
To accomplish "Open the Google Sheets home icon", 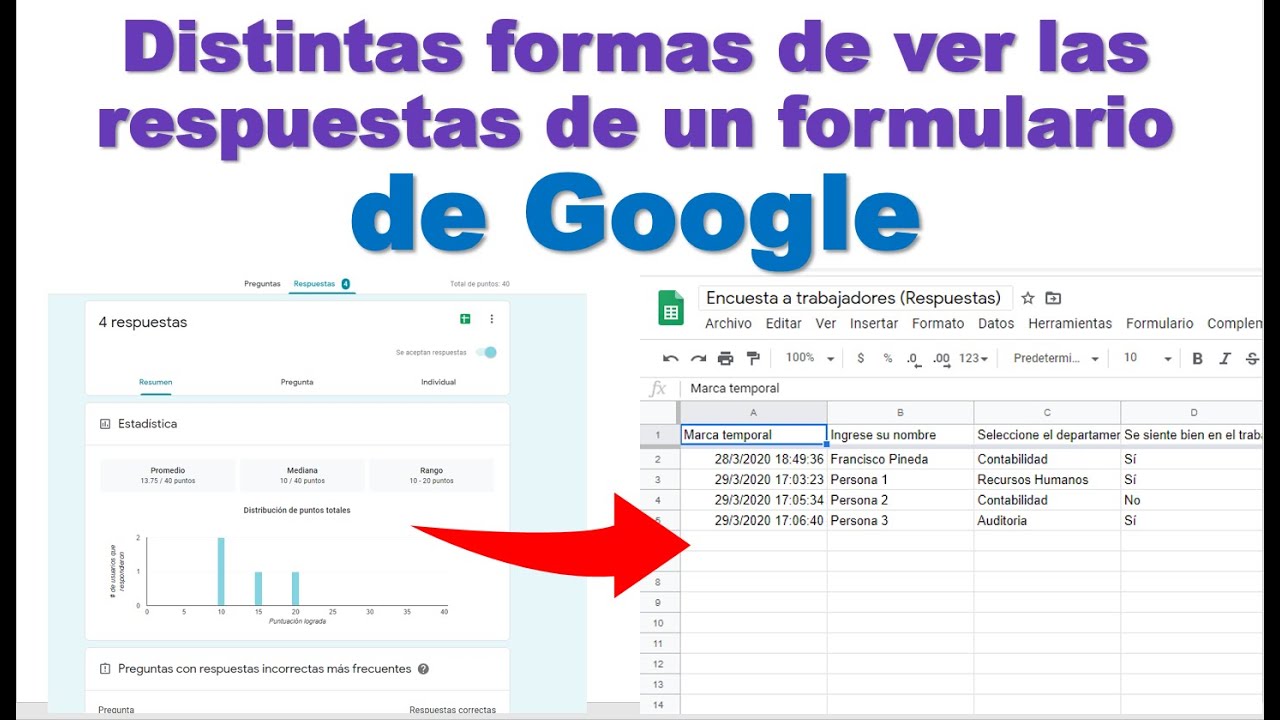I will click(671, 308).
